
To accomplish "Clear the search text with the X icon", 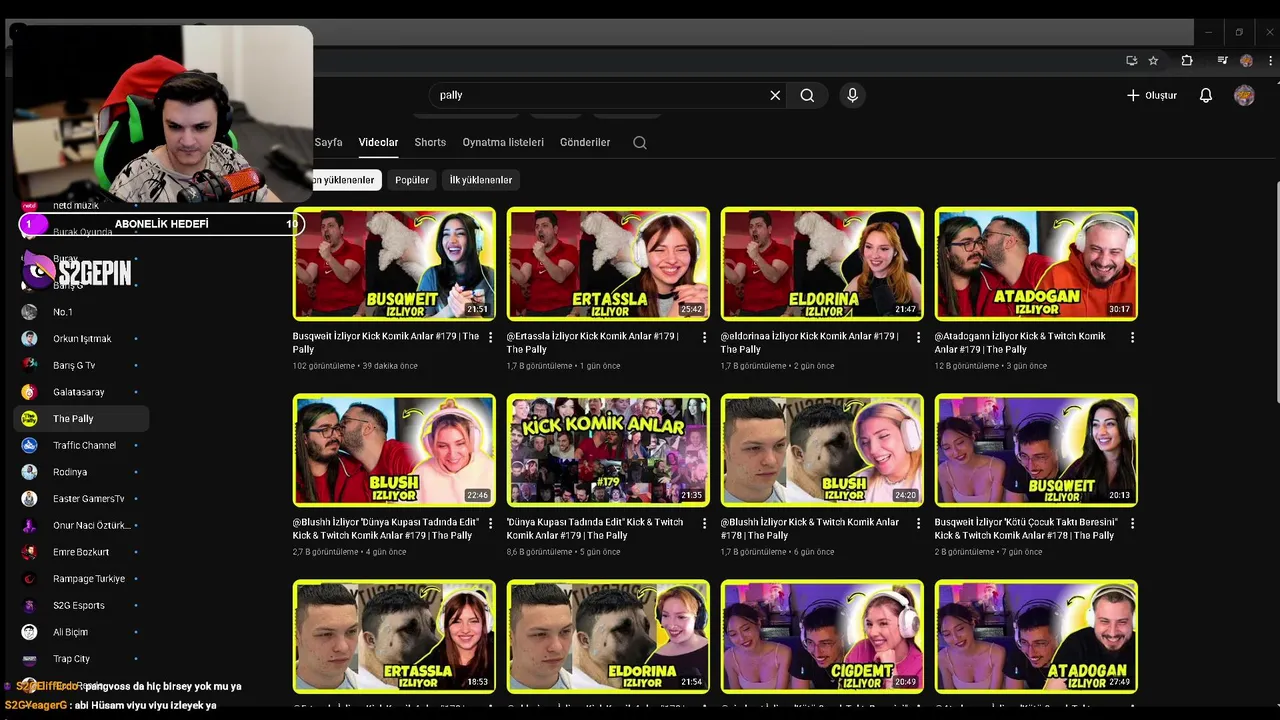I will tap(775, 95).
